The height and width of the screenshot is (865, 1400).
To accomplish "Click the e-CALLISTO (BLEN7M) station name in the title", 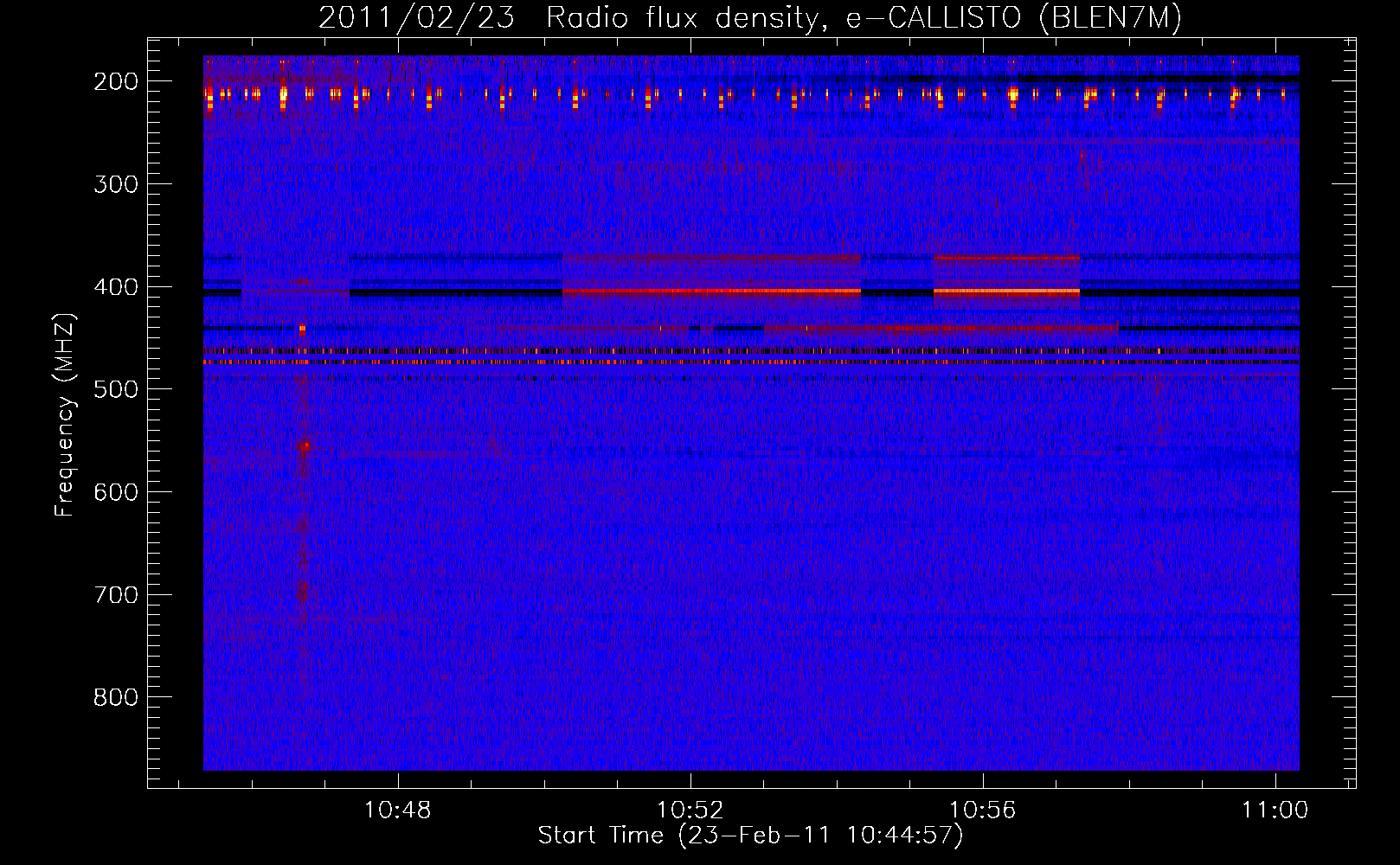I will tap(1013, 18).
